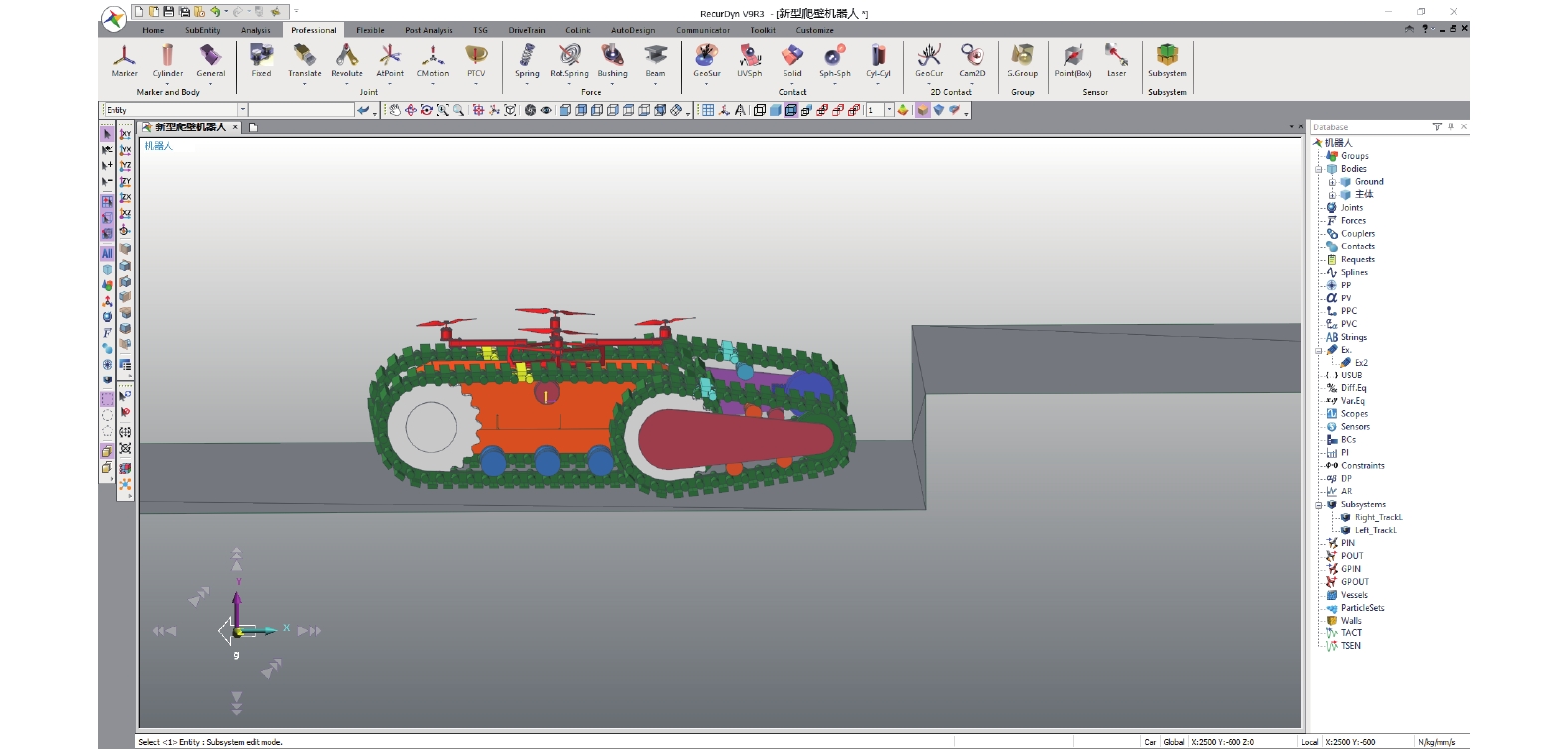The image size is (1568, 753).
Task: Open the Subsystem tool in ribbon
Action: click(1167, 59)
